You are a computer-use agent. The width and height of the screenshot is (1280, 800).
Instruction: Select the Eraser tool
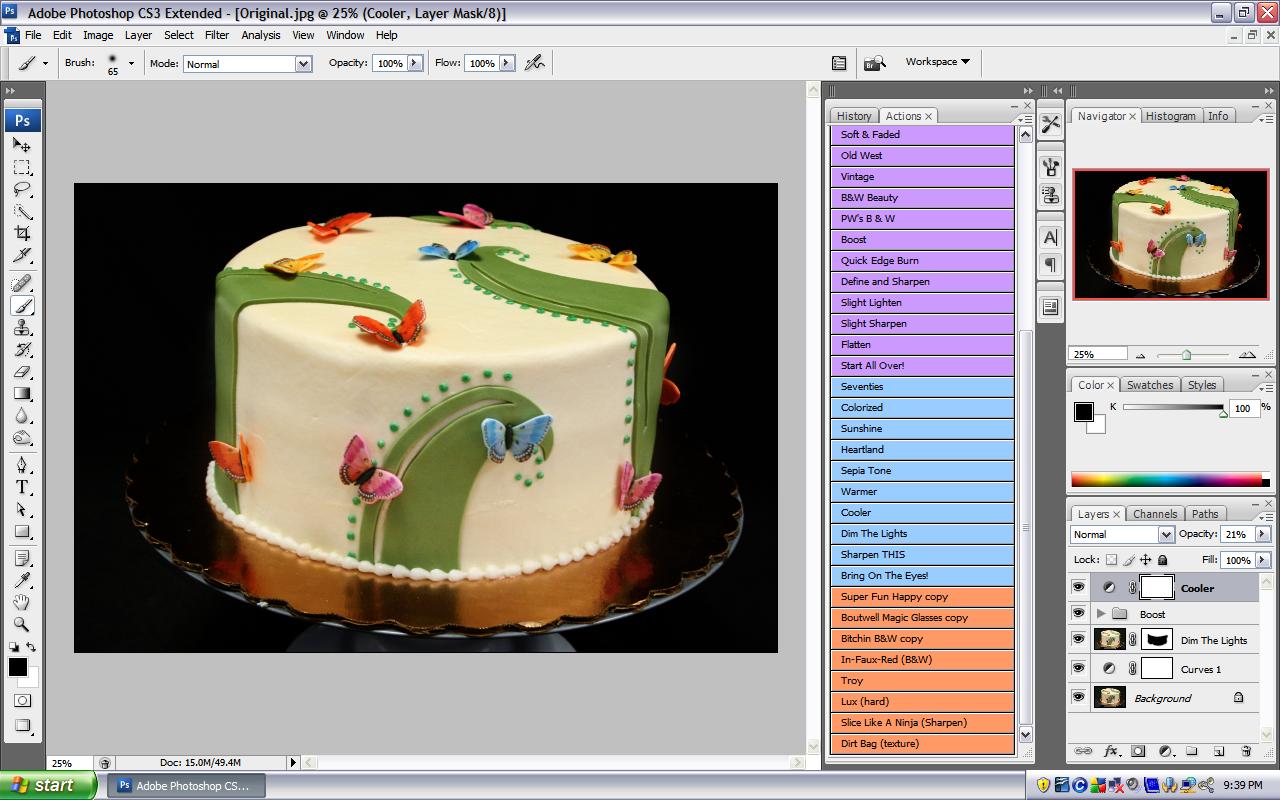click(x=22, y=372)
